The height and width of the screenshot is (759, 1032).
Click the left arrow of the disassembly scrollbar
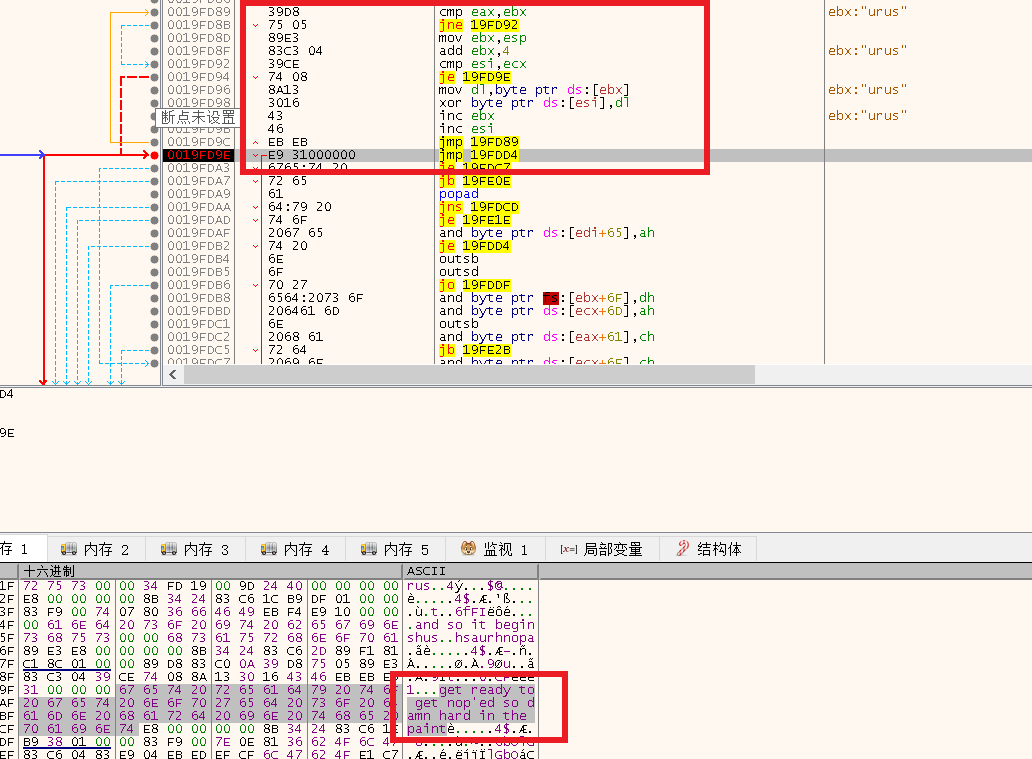coord(173,375)
